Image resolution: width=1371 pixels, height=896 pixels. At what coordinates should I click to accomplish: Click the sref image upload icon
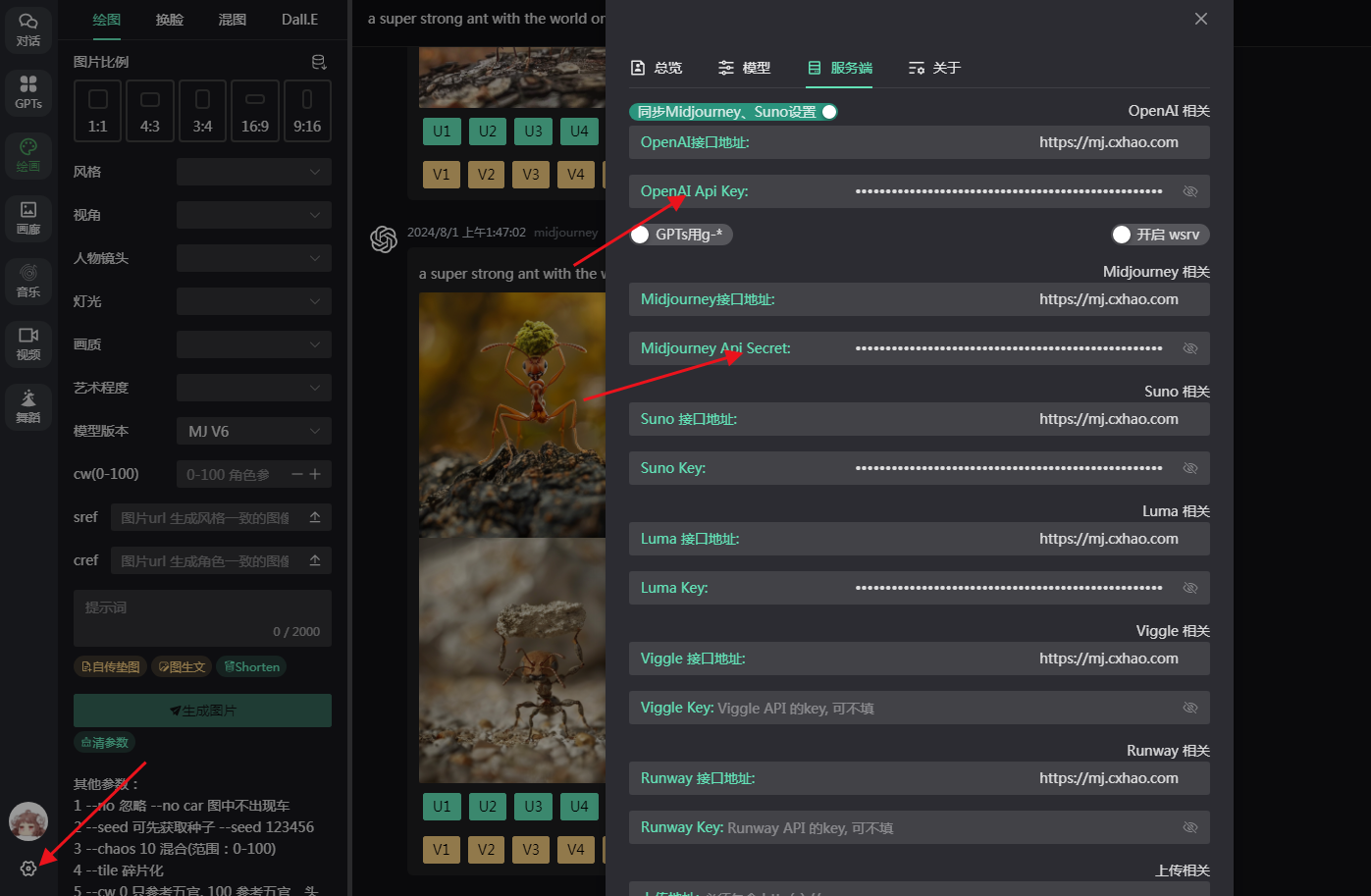(x=315, y=517)
